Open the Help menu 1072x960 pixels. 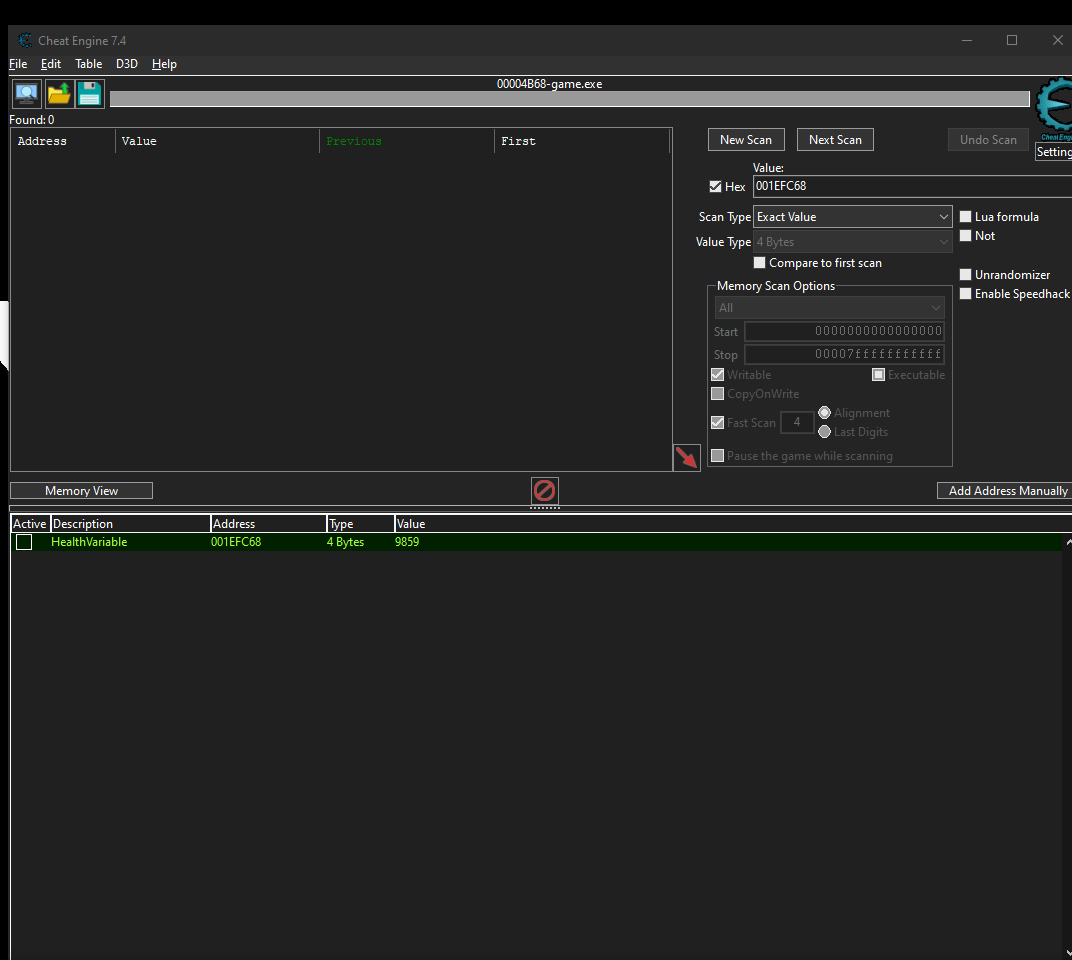coord(164,64)
